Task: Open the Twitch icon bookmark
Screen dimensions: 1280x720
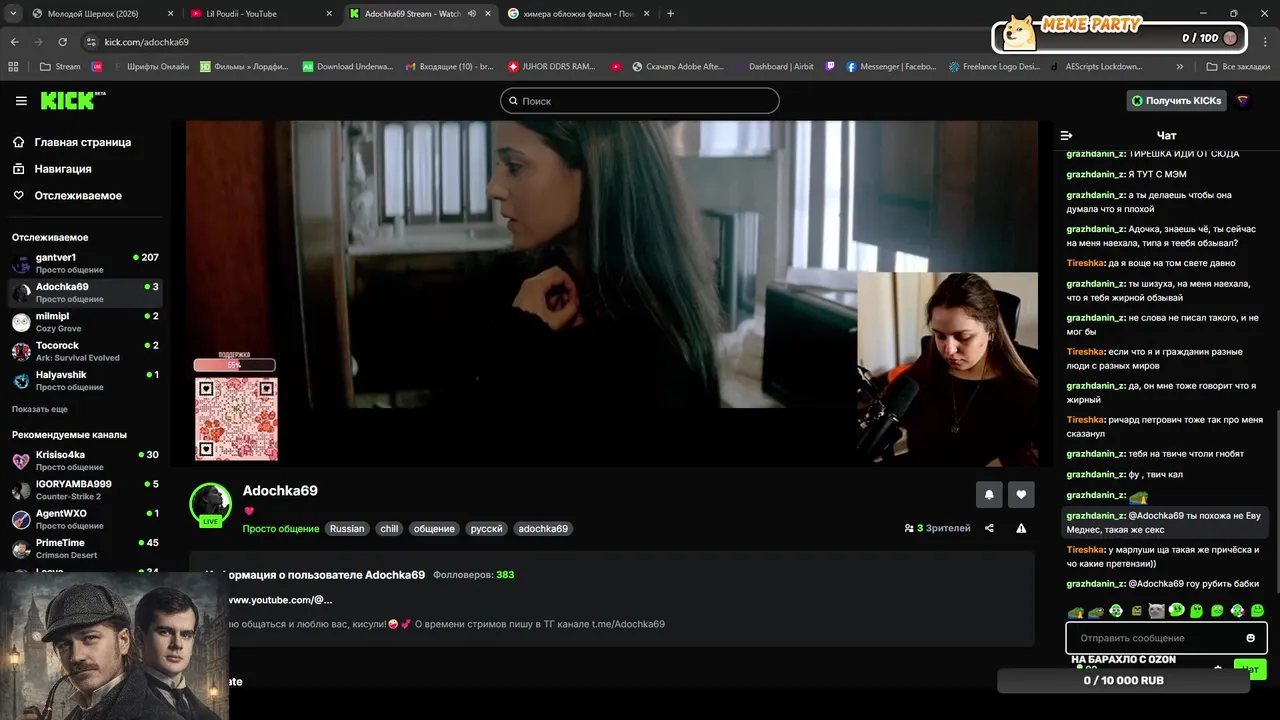Action: (830, 67)
